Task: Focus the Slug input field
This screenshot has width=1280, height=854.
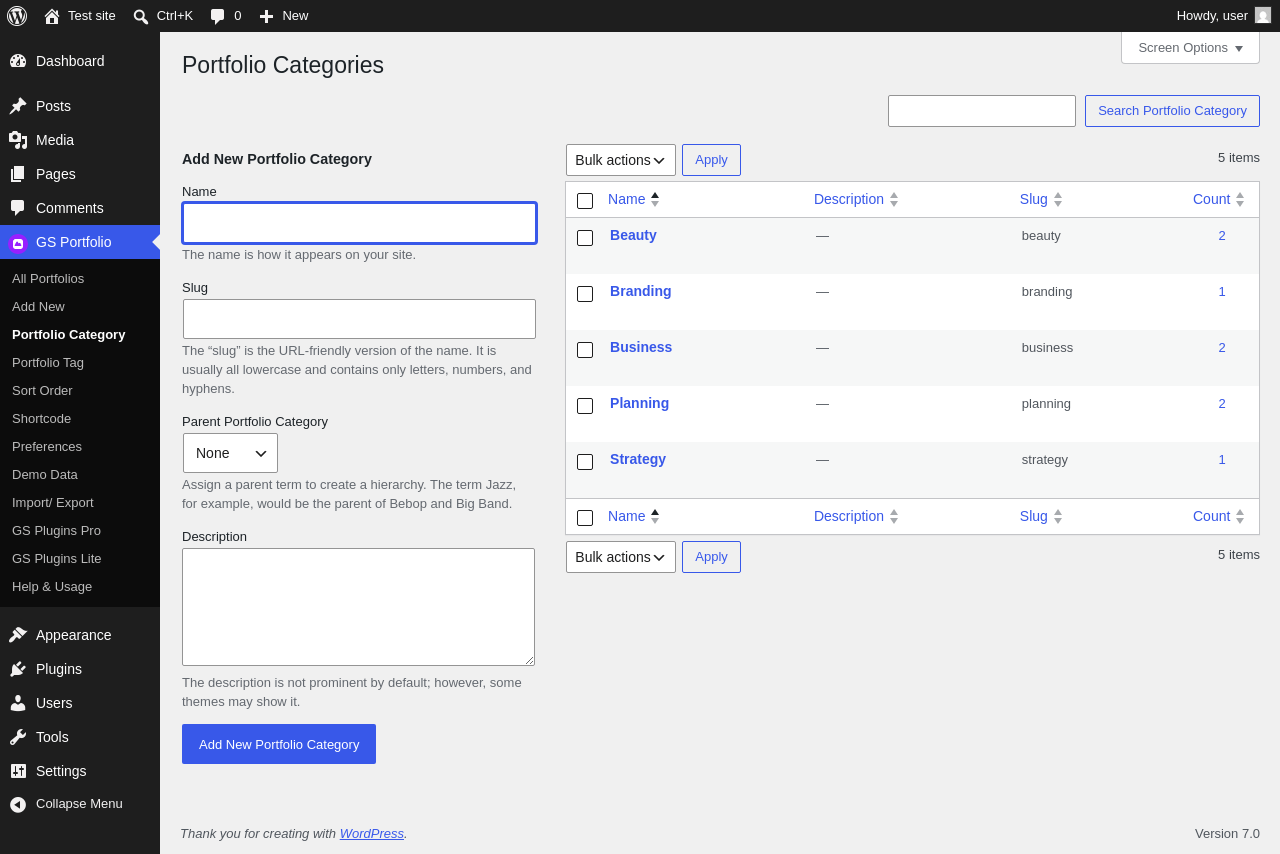Action: coord(359,319)
